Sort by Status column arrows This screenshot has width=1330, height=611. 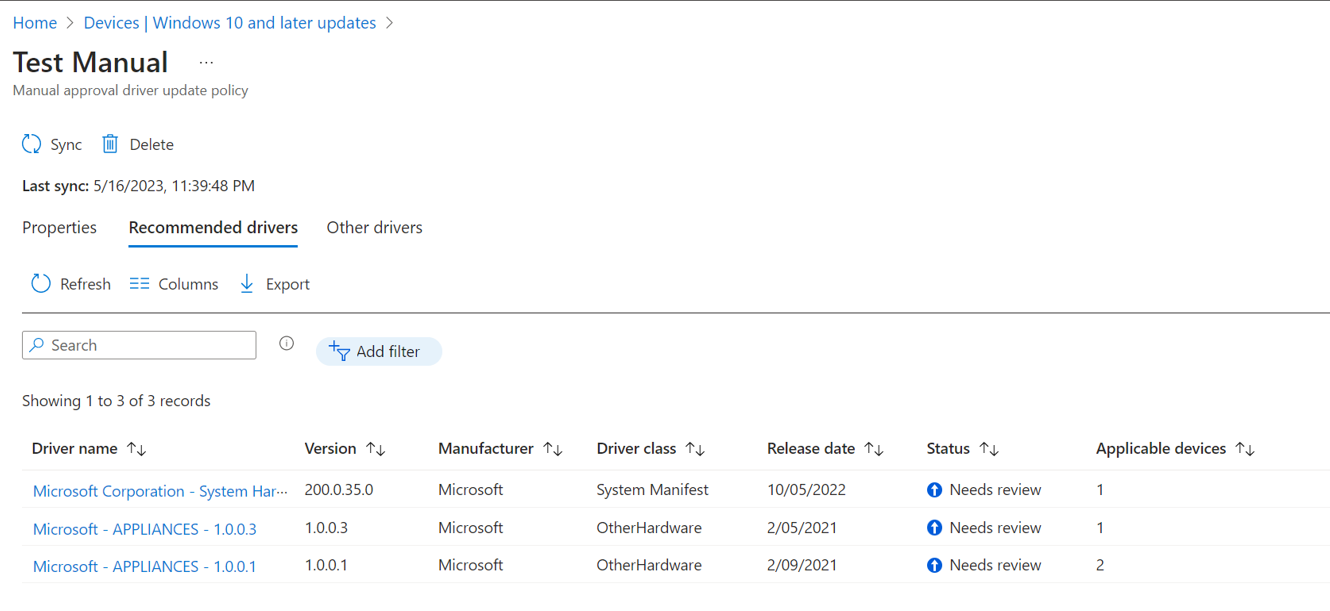(x=989, y=449)
